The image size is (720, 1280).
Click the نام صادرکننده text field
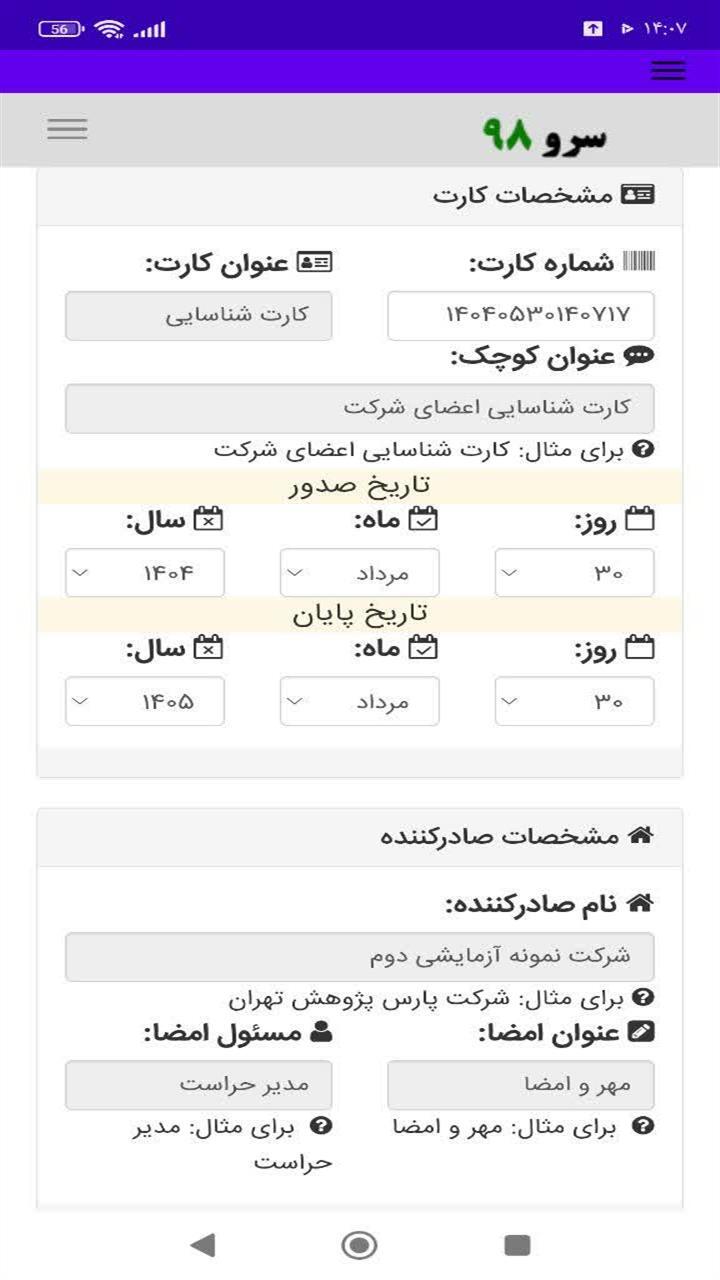point(360,956)
